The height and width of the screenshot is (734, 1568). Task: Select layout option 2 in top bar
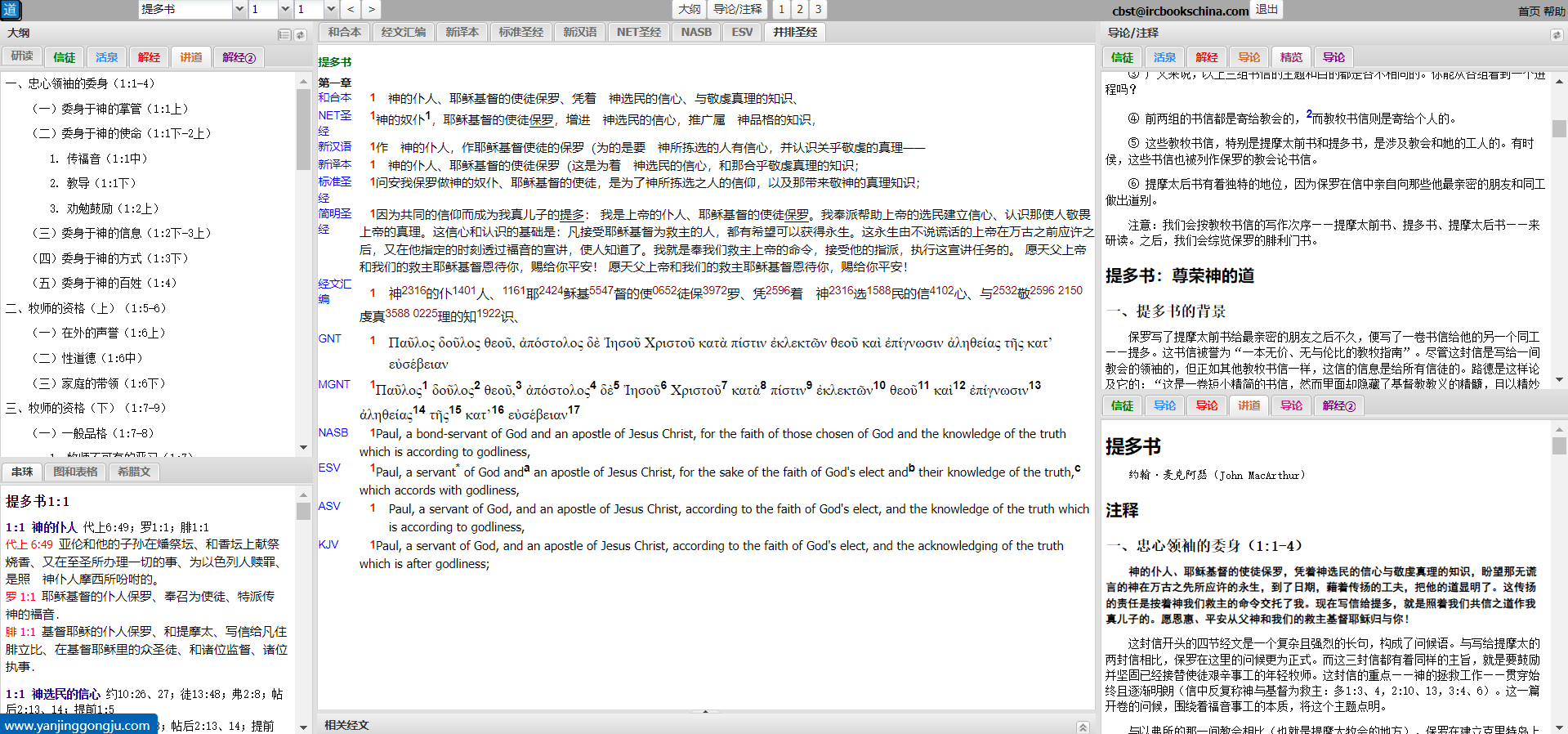(x=799, y=9)
